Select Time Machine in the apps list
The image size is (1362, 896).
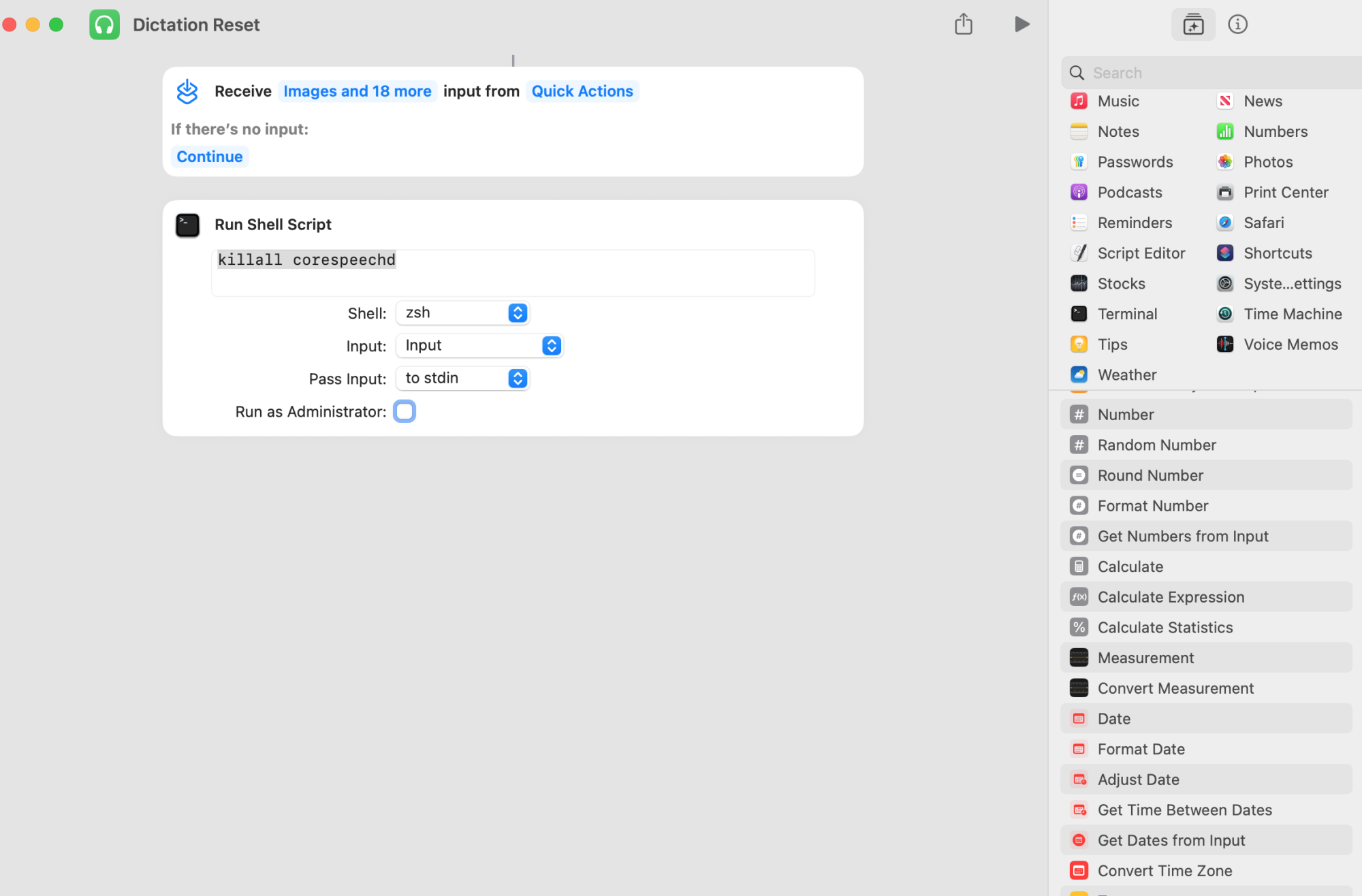pos(1292,314)
